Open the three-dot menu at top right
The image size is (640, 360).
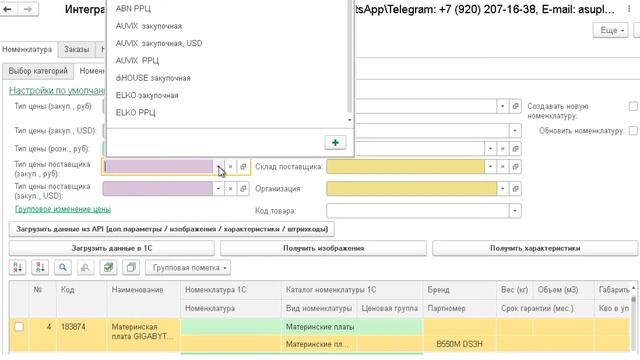(x=629, y=9)
